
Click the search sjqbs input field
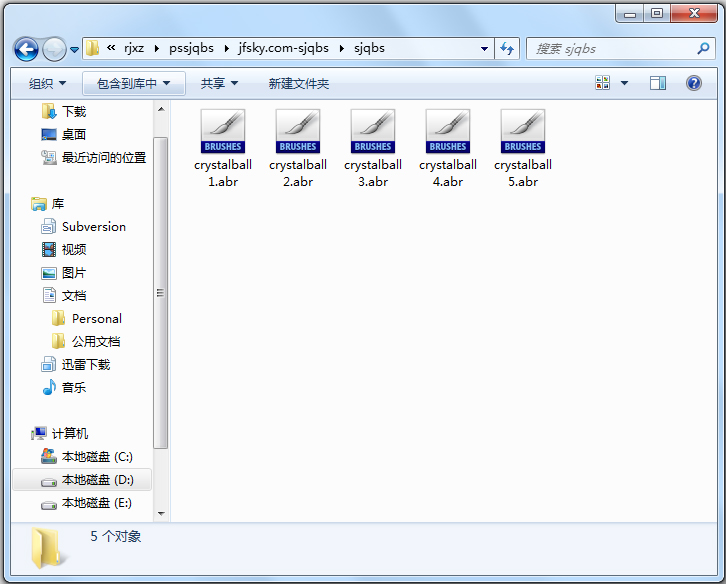pyautogui.click(x=610, y=48)
